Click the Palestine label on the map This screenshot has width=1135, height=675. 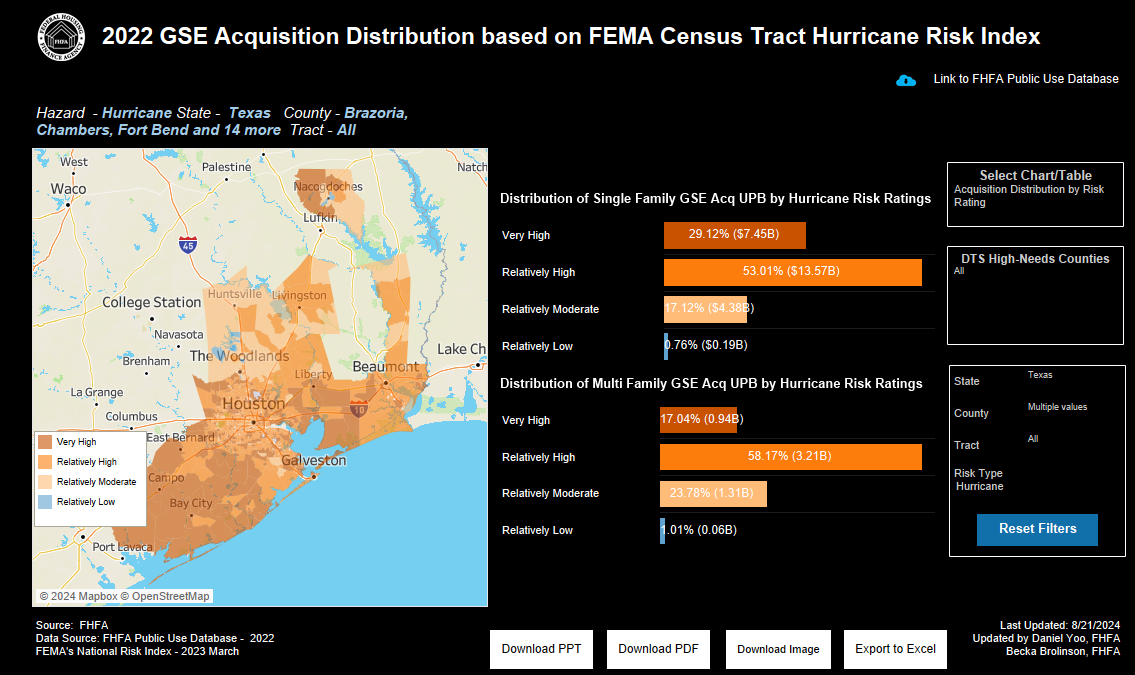(227, 167)
